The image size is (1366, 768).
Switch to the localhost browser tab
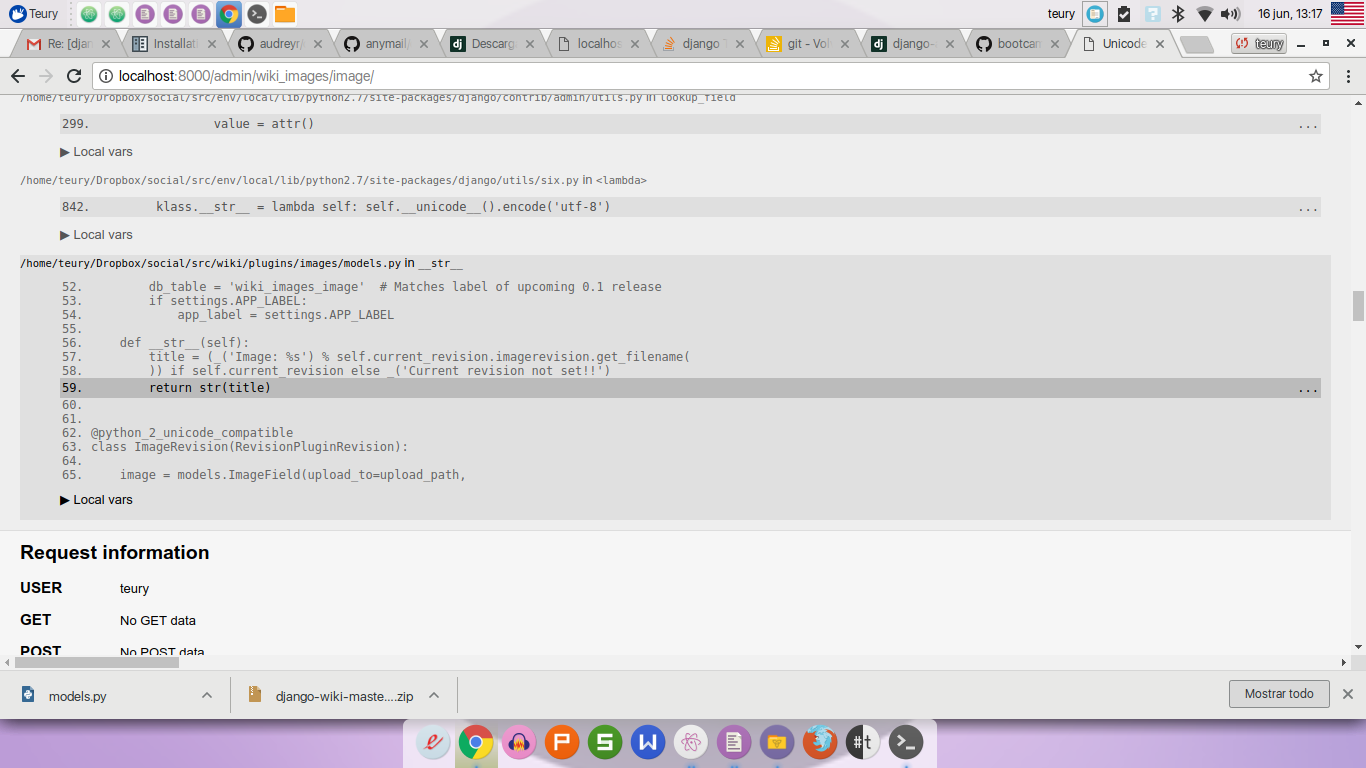tap(593, 43)
